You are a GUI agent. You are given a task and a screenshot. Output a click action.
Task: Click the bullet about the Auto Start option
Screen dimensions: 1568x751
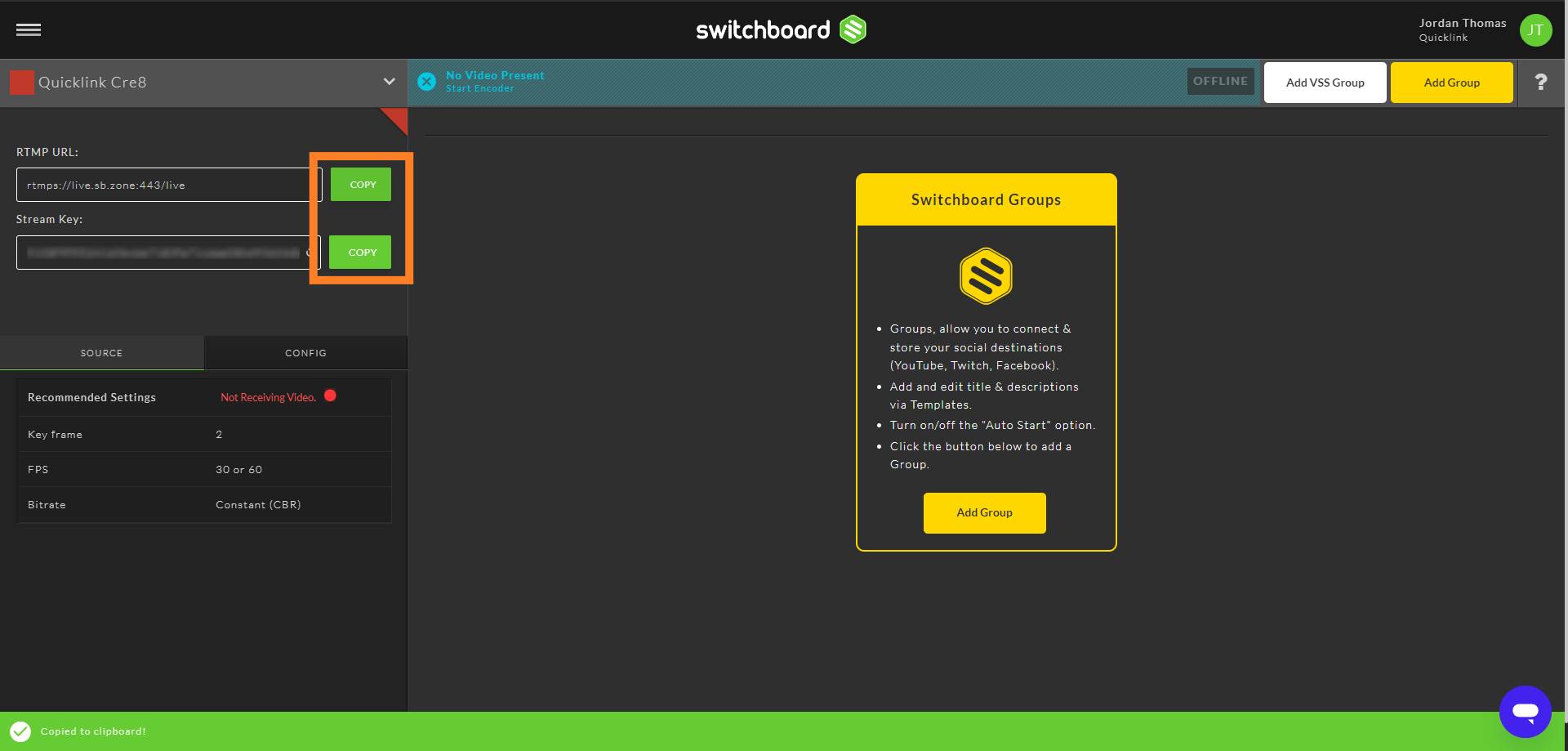(992, 426)
